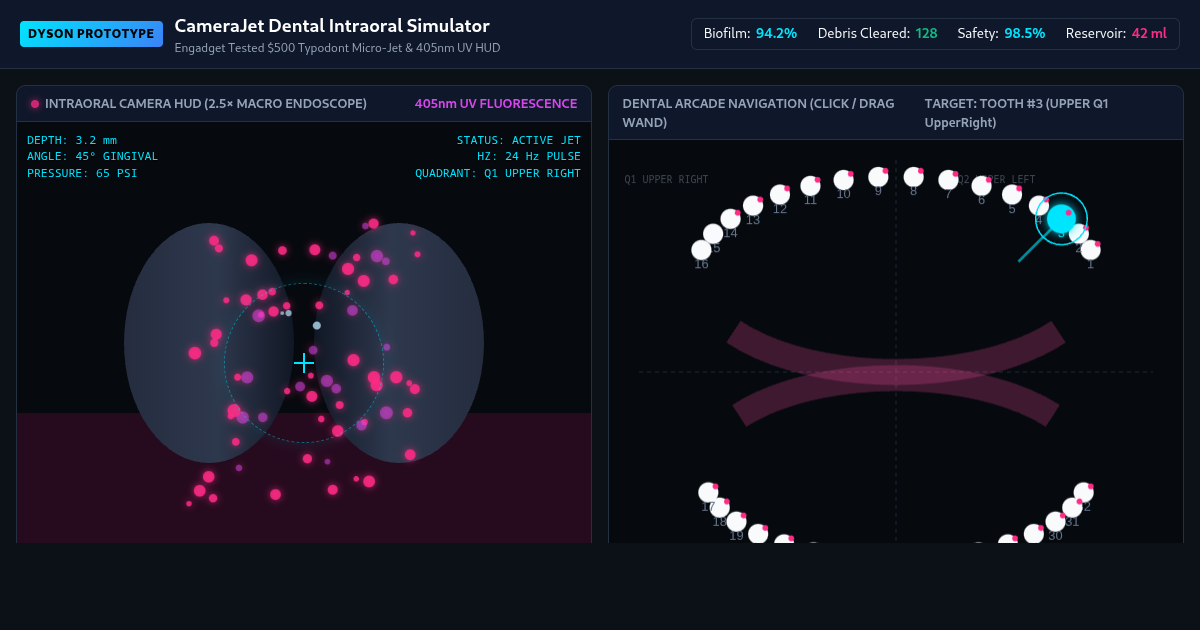Screen dimensions: 1200x630
Task: Select tooth 11 on the dental arcade
Action: pyautogui.click(x=811, y=186)
